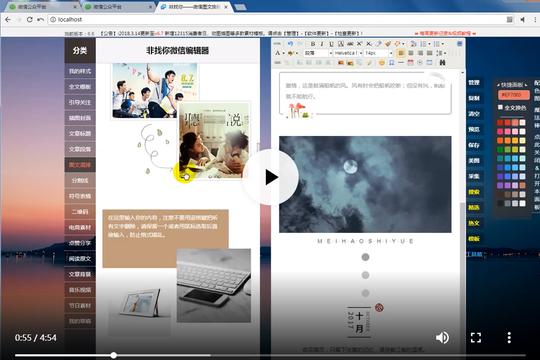Go back with the browser back arrow
The image size is (540, 360).
(x=8, y=20)
